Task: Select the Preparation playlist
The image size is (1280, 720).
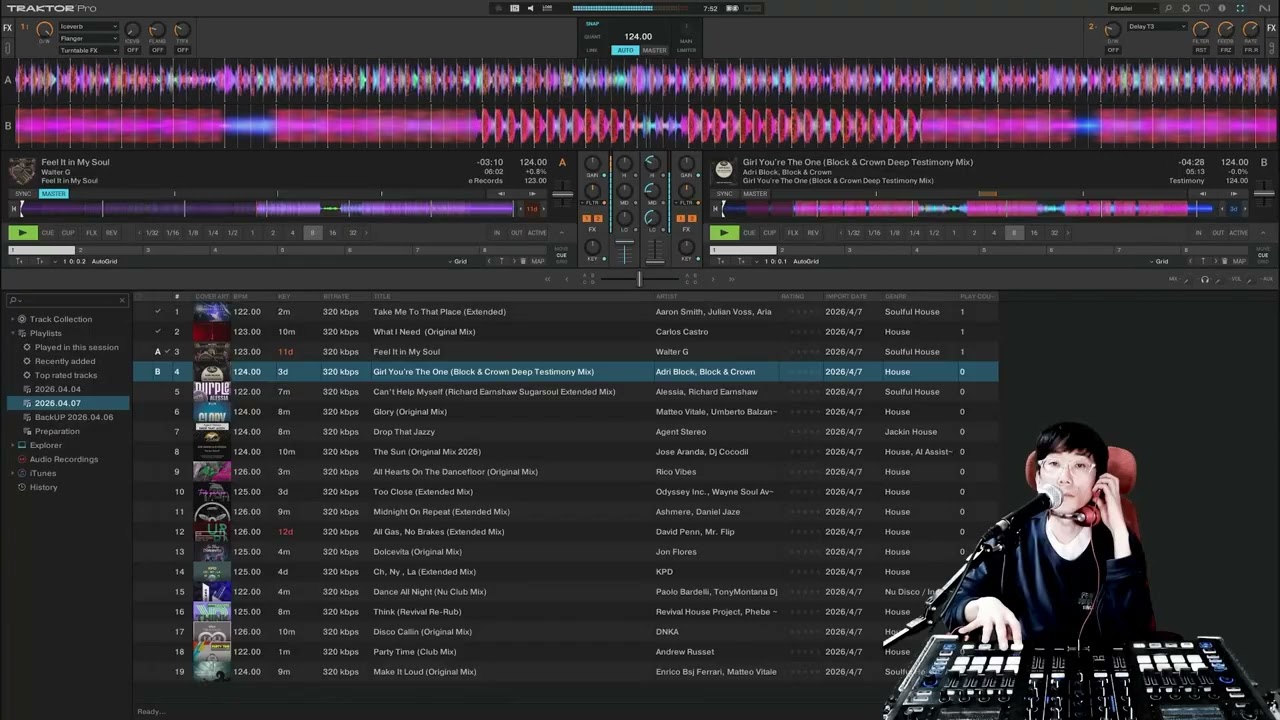Action: (57, 431)
